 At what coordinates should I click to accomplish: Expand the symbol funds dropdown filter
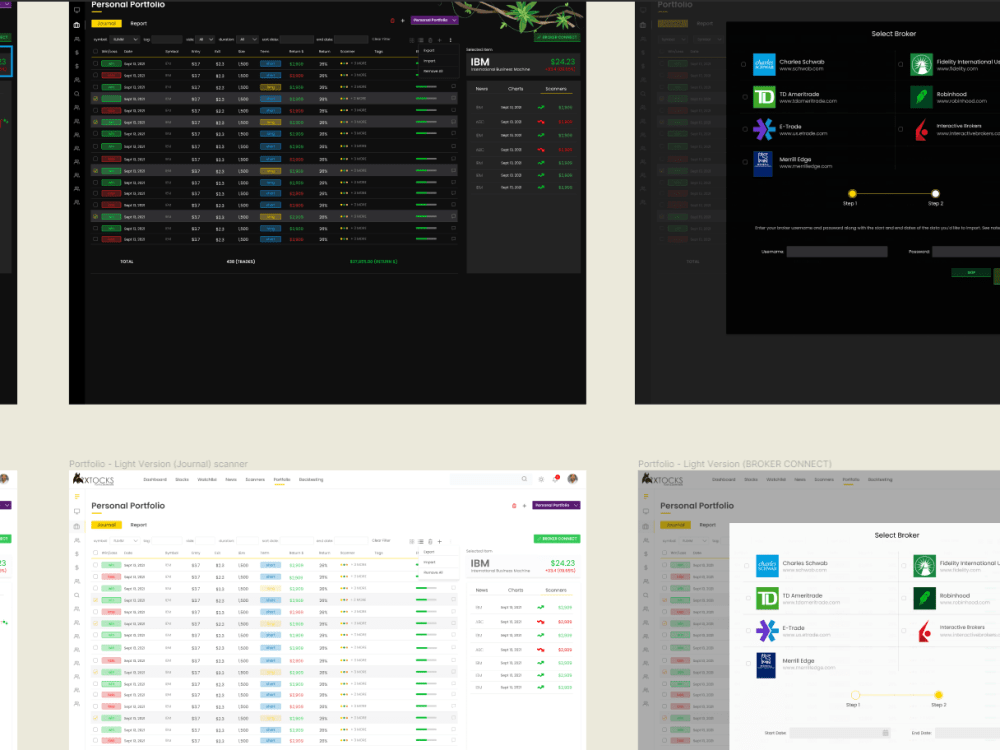[126, 539]
